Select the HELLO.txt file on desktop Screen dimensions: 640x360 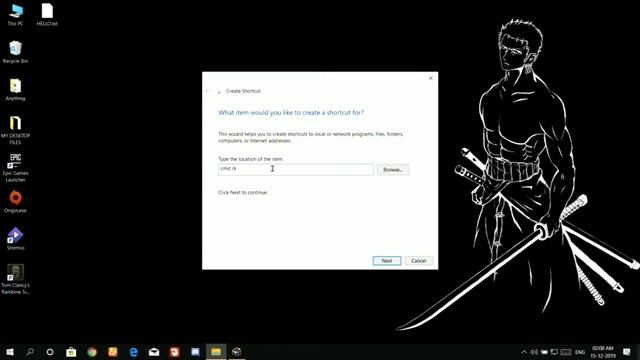tap(47, 15)
